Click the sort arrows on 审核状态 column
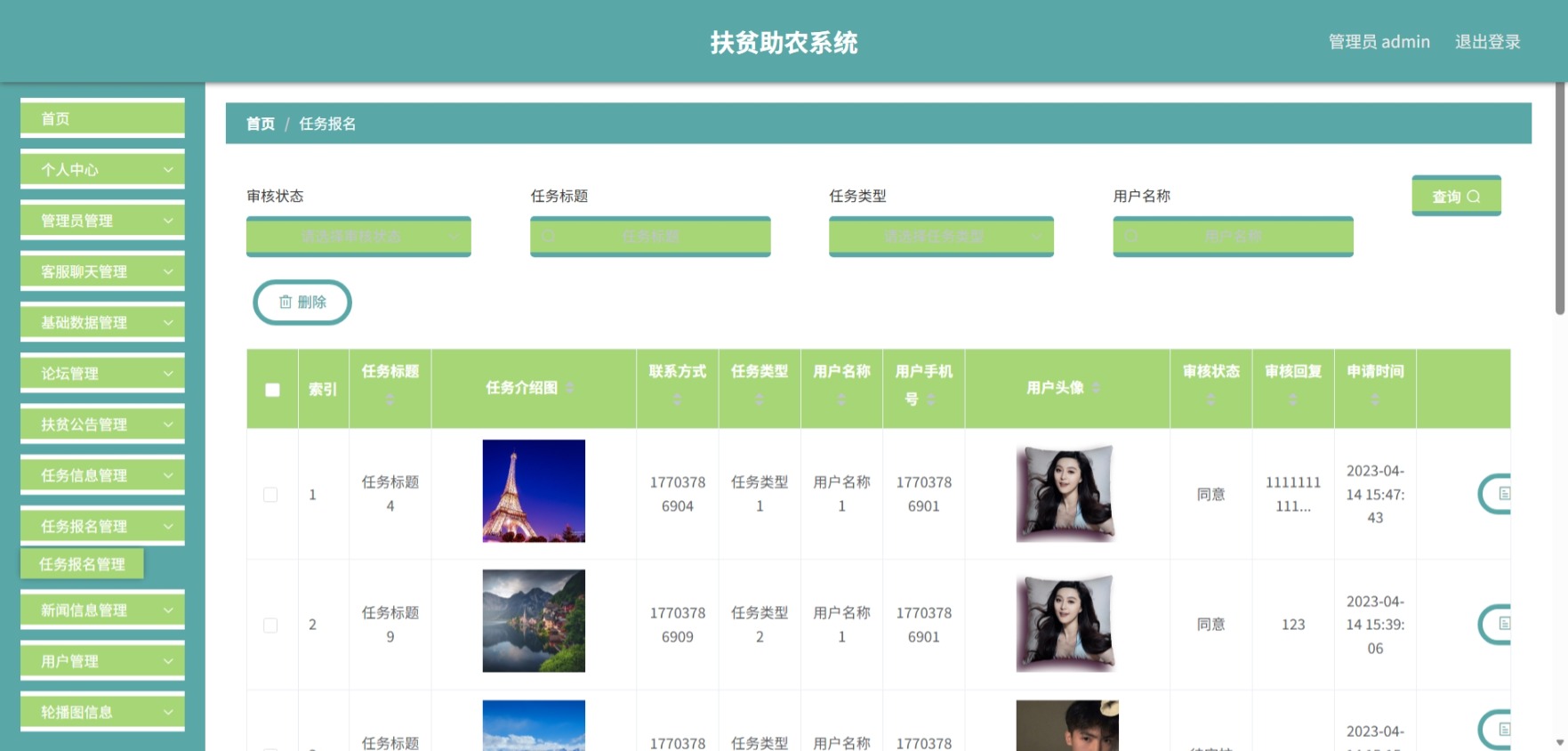This screenshot has height=751, width=1568. pyautogui.click(x=1210, y=400)
